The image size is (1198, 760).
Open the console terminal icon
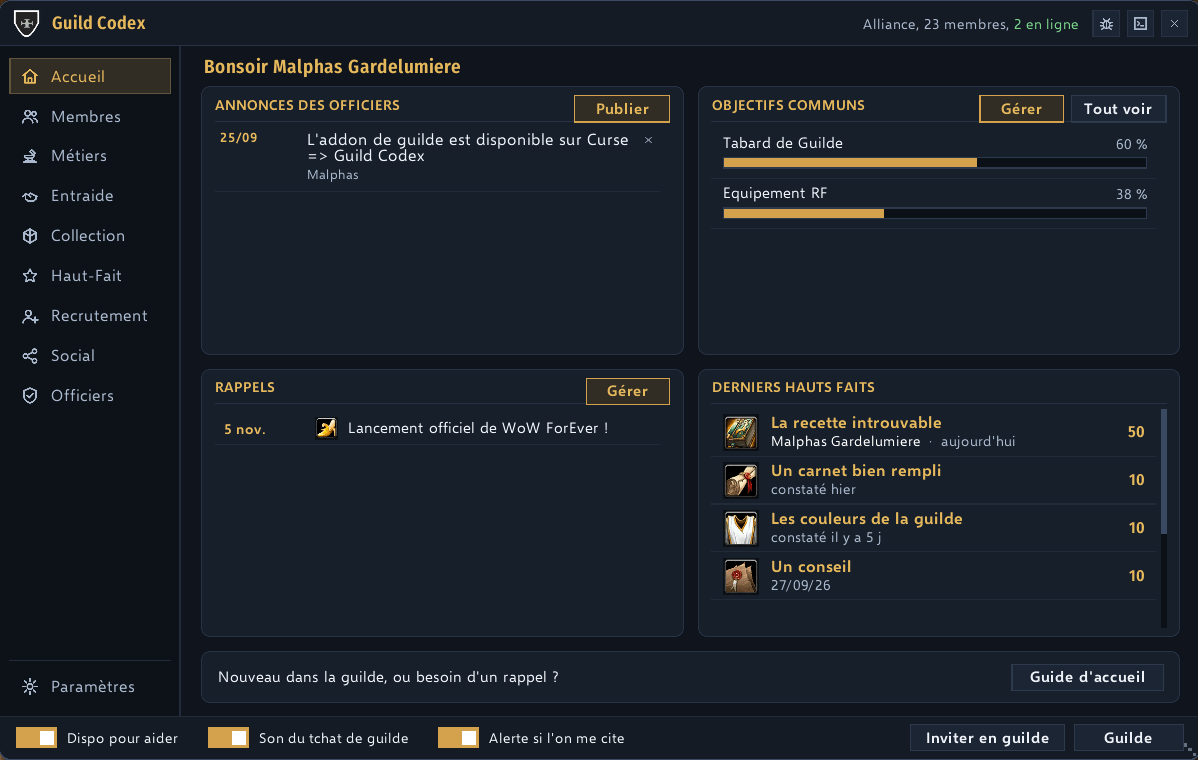[1140, 24]
